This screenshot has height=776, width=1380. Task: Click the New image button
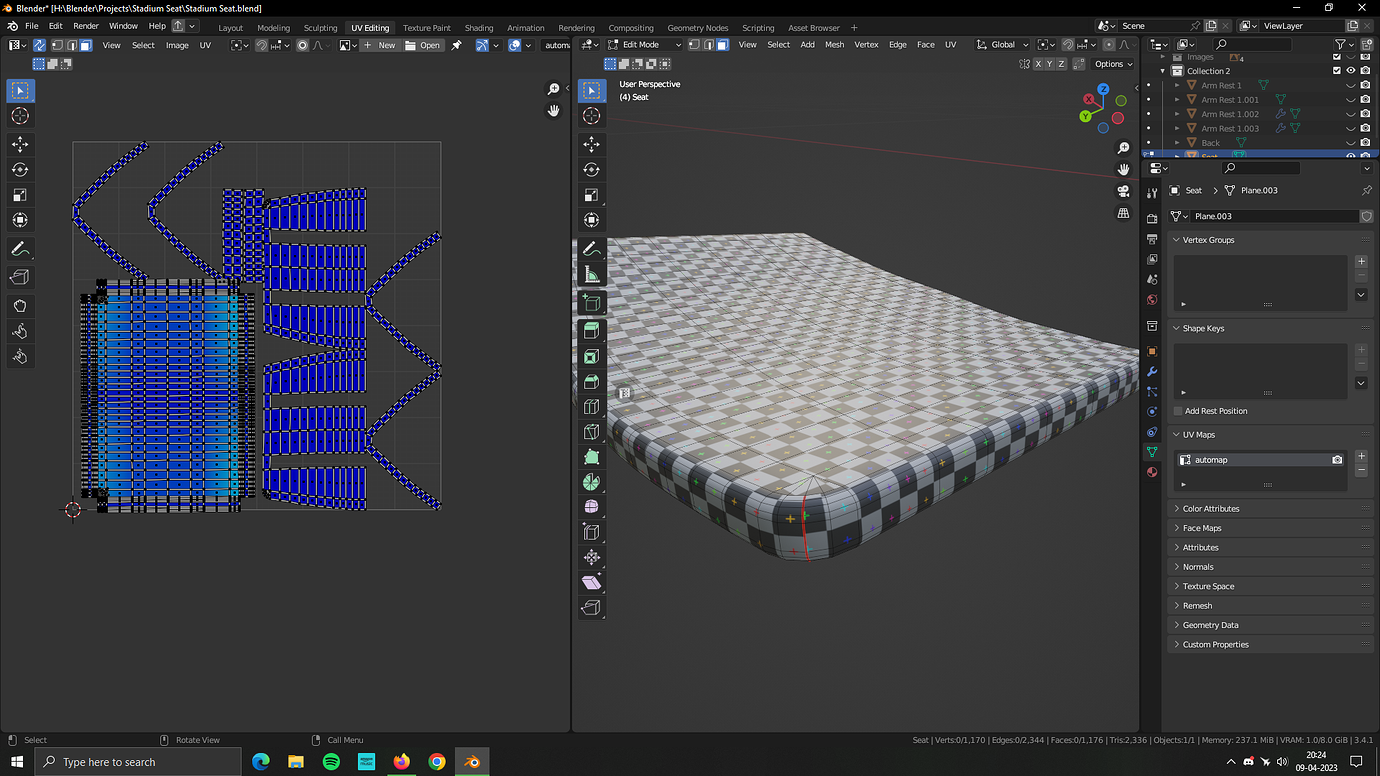pyautogui.click(x=380, y=45)
